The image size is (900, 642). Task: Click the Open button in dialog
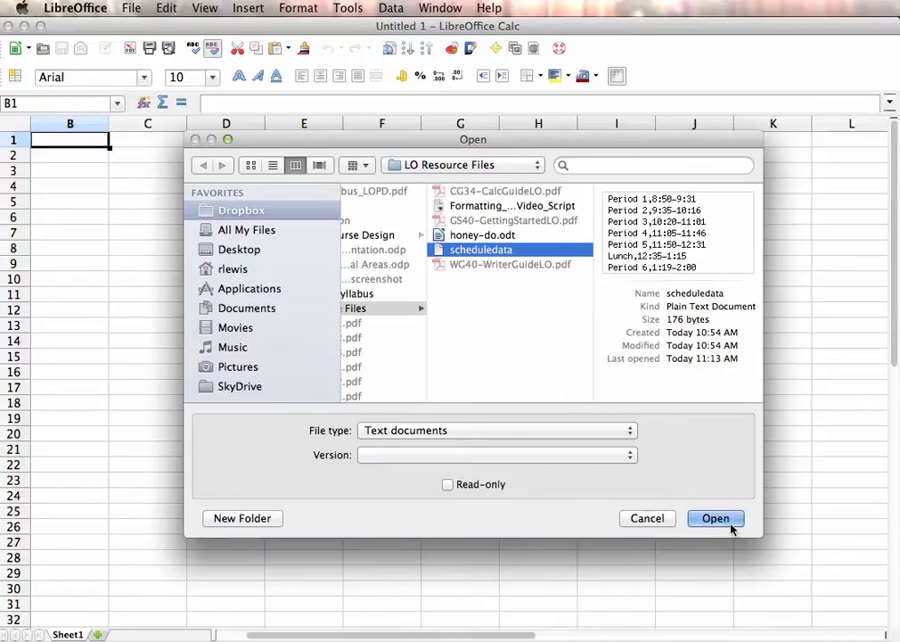point(716,519)
